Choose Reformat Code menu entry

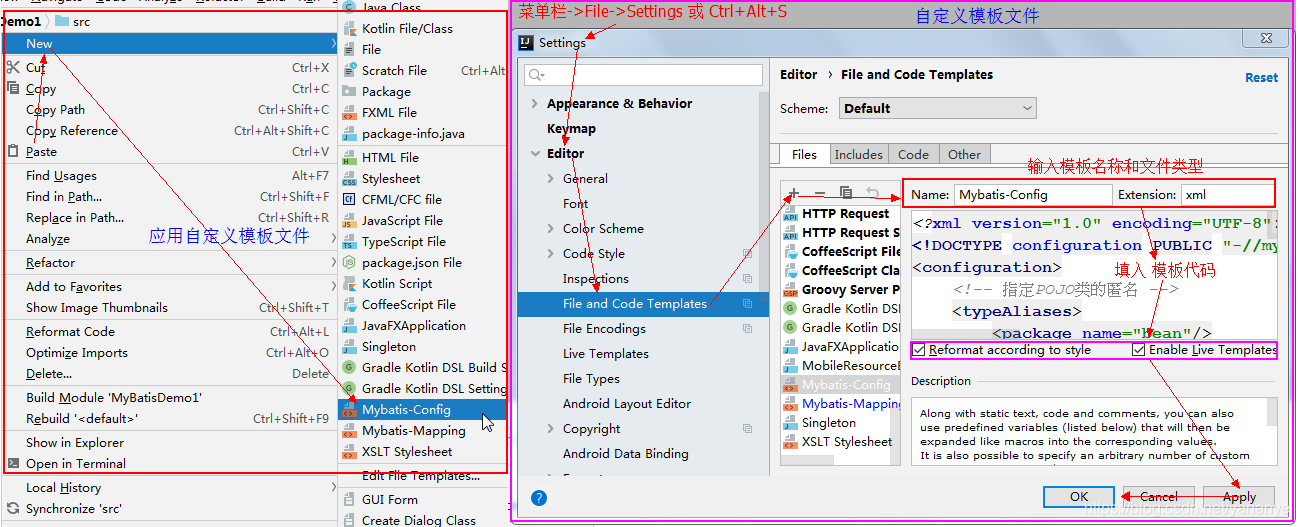(x=168, y=331)
